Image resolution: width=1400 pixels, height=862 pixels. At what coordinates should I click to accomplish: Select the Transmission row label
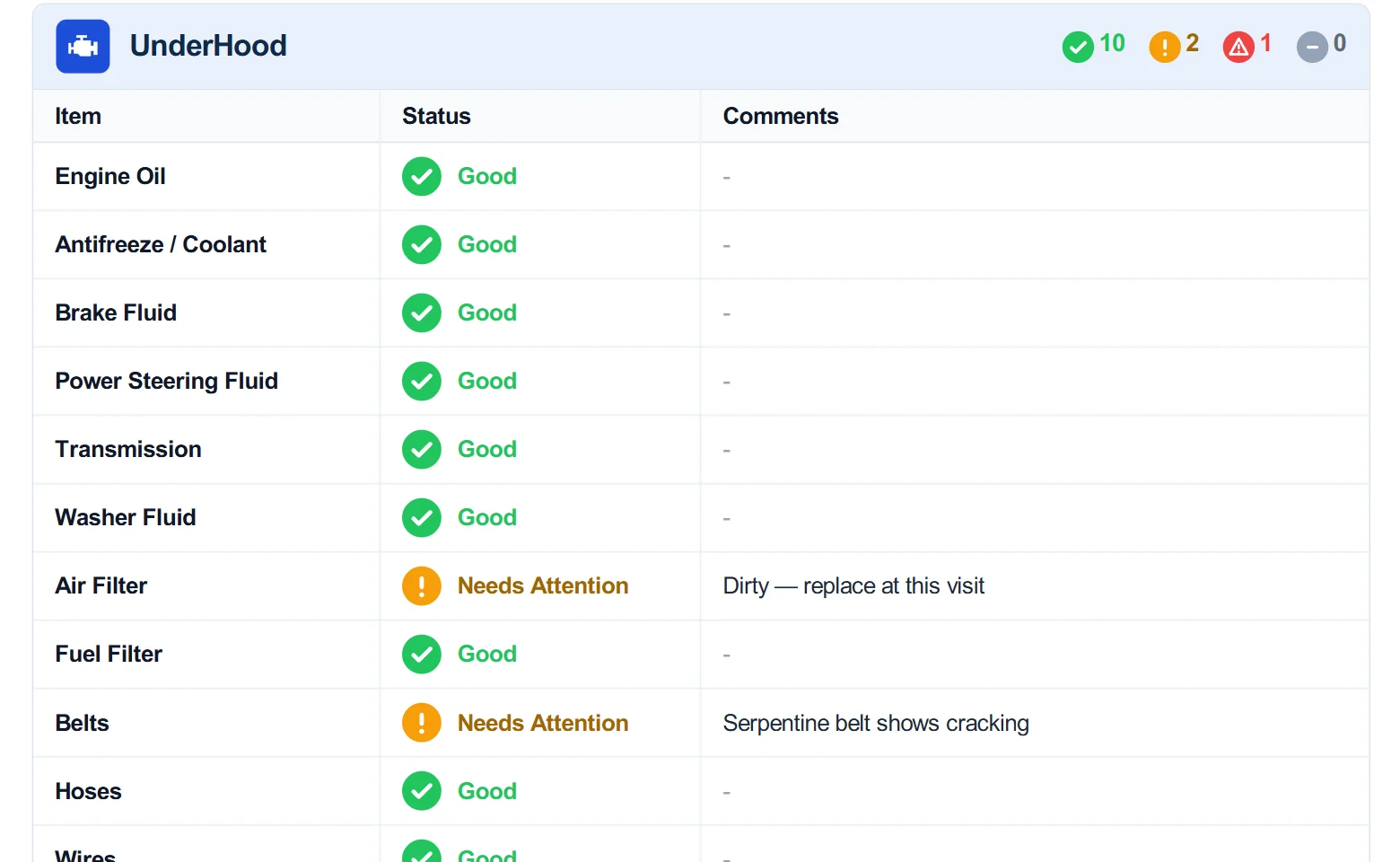[128, 449]
